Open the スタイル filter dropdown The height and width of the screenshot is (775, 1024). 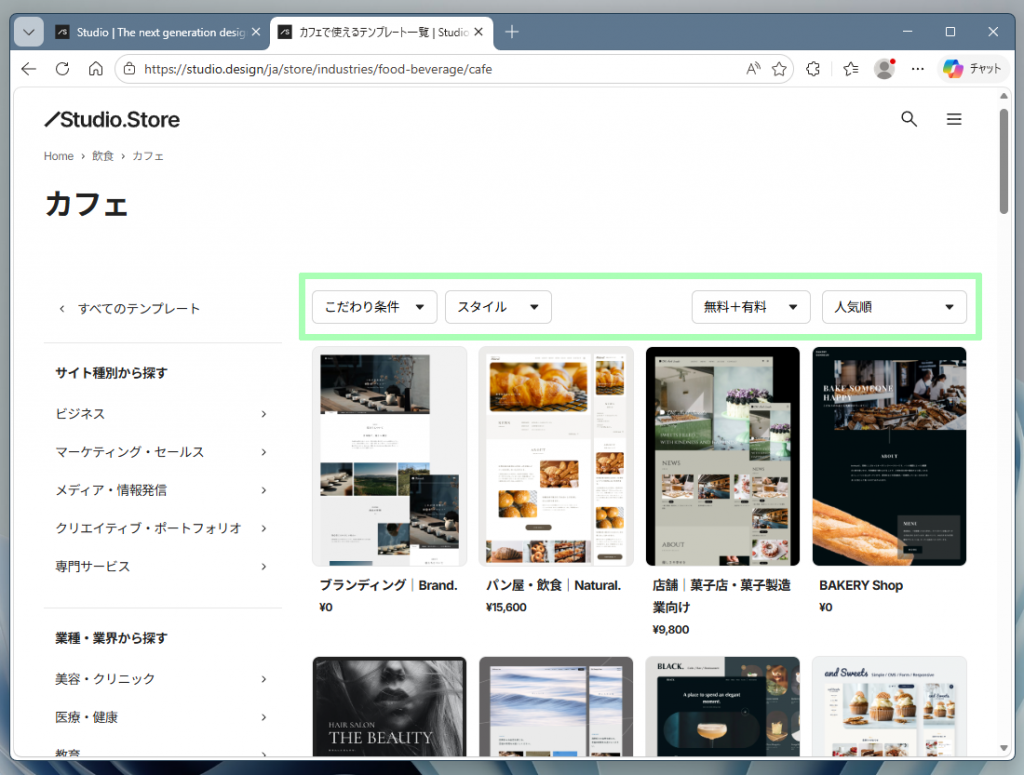click(x=498, y=307)
